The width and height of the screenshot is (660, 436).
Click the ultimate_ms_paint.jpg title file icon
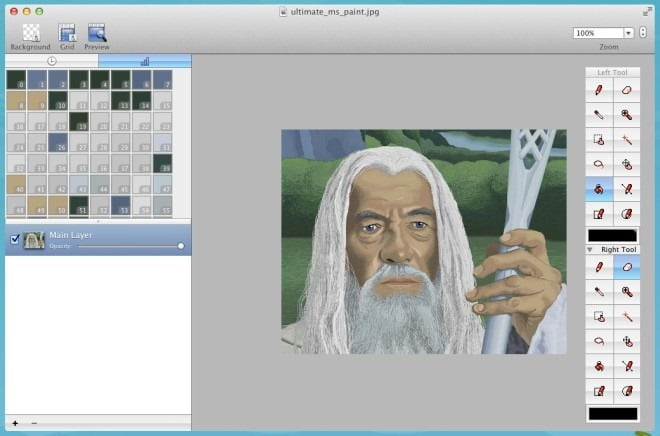[x=283, y=12]
